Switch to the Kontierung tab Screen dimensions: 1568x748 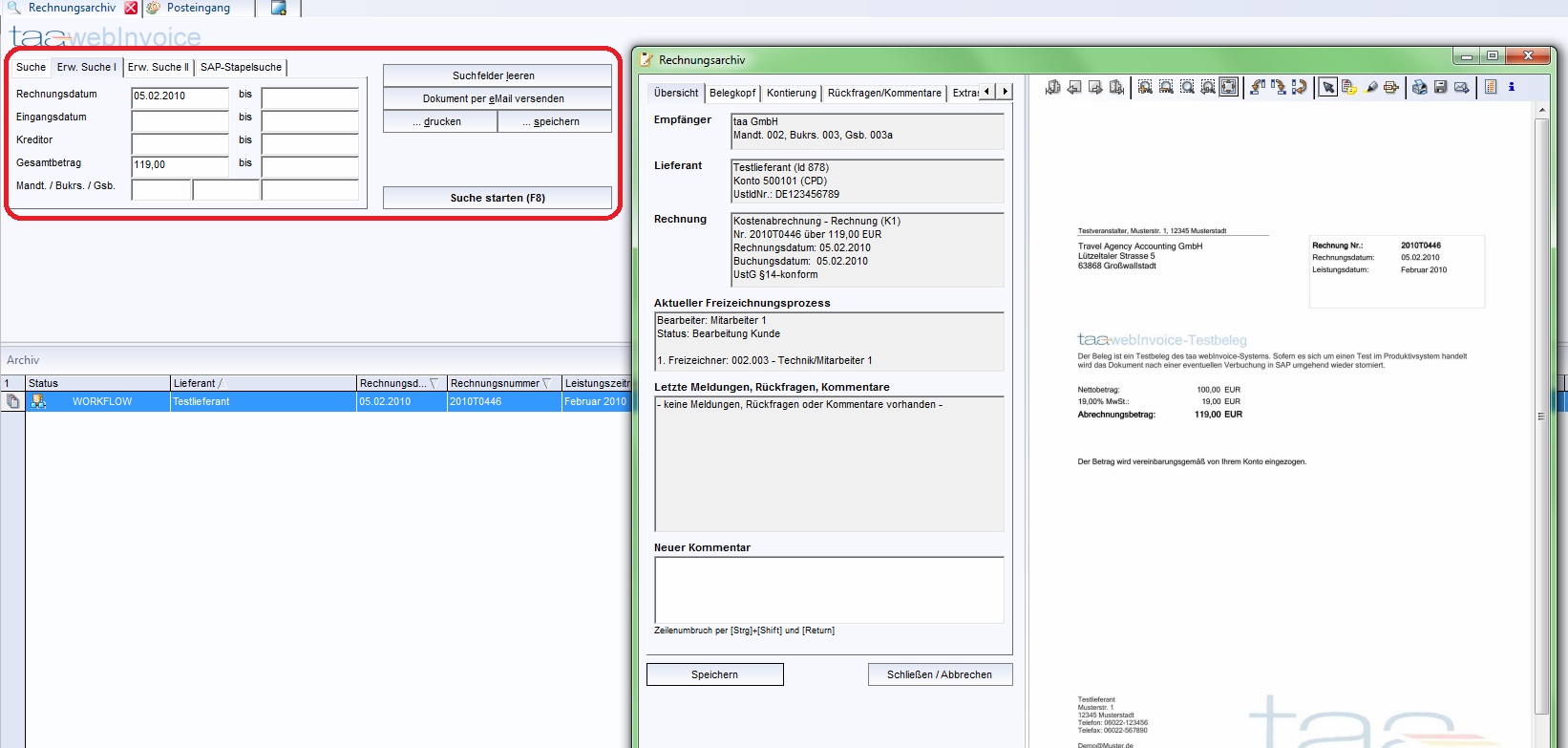click(x=792, y=93)
